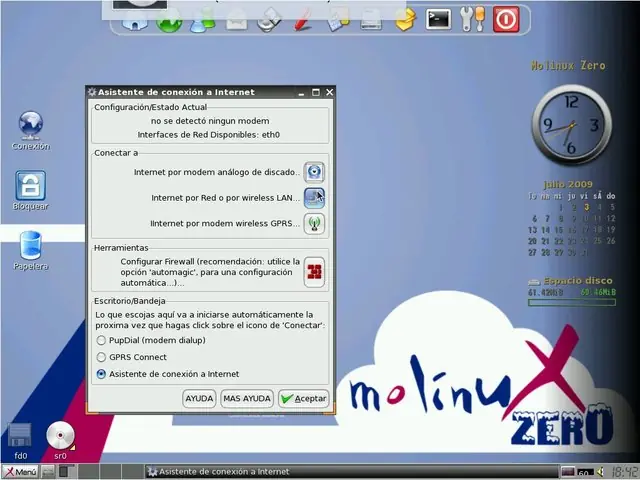Click the volume speaker tray icon
This screenshot has height=480, width=640.
pos(600,472)
